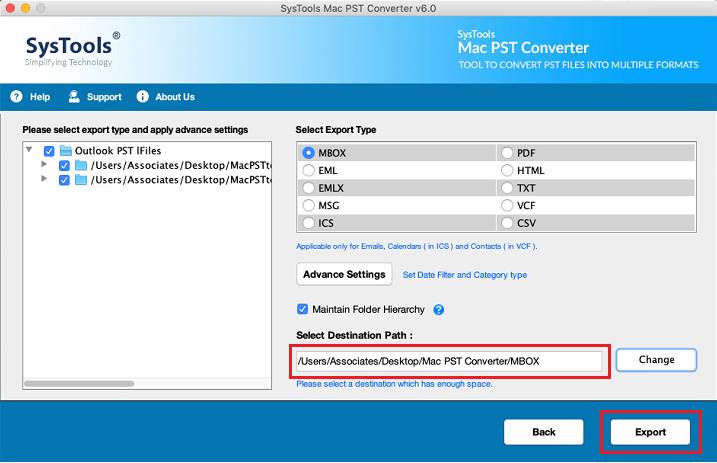This screenshot has height=463, width=717.
Task: Select the HTML export type
Action: click(507, 170)
